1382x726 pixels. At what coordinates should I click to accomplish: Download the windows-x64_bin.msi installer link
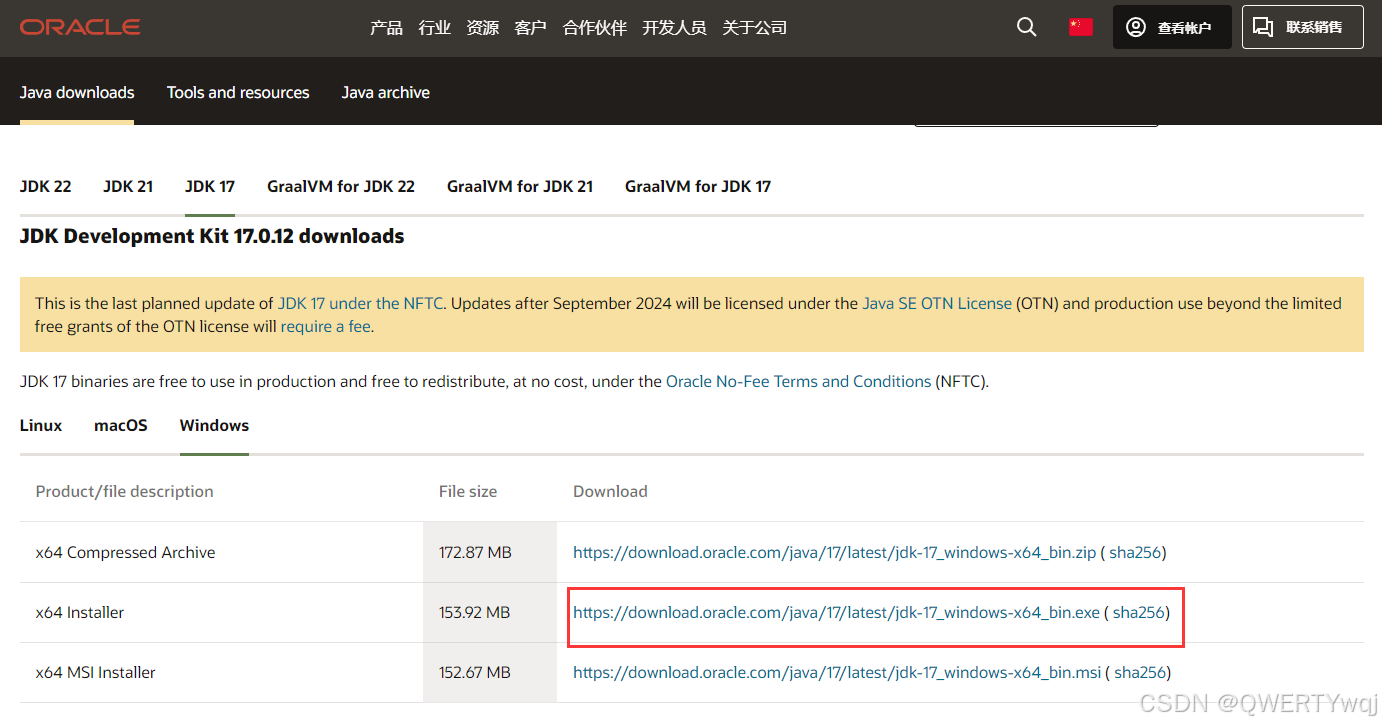point(837,672)
